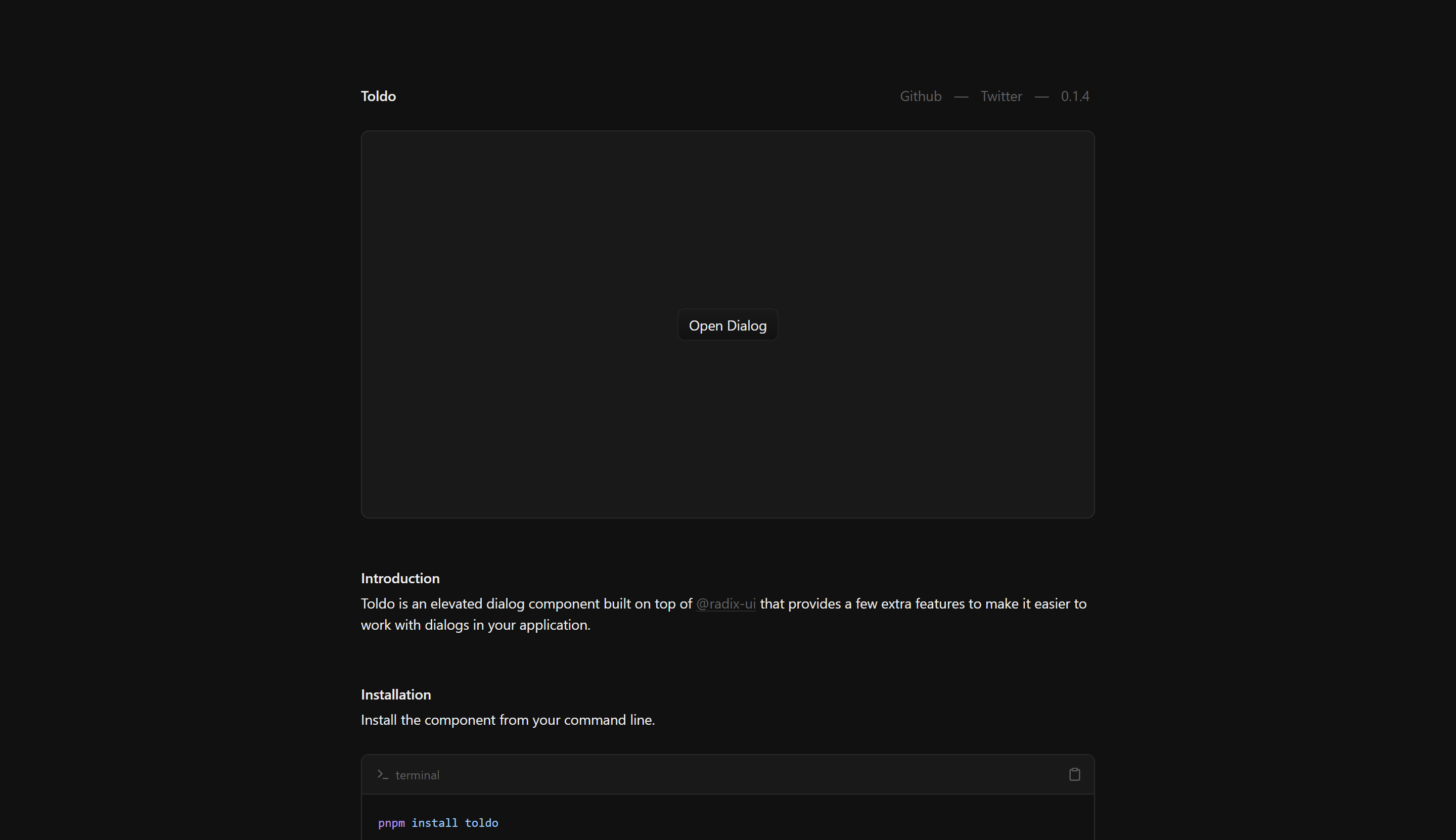Screen dimensions: 1456x840
Task: Click the word "toldo" in the code
Action: (481, 823)
